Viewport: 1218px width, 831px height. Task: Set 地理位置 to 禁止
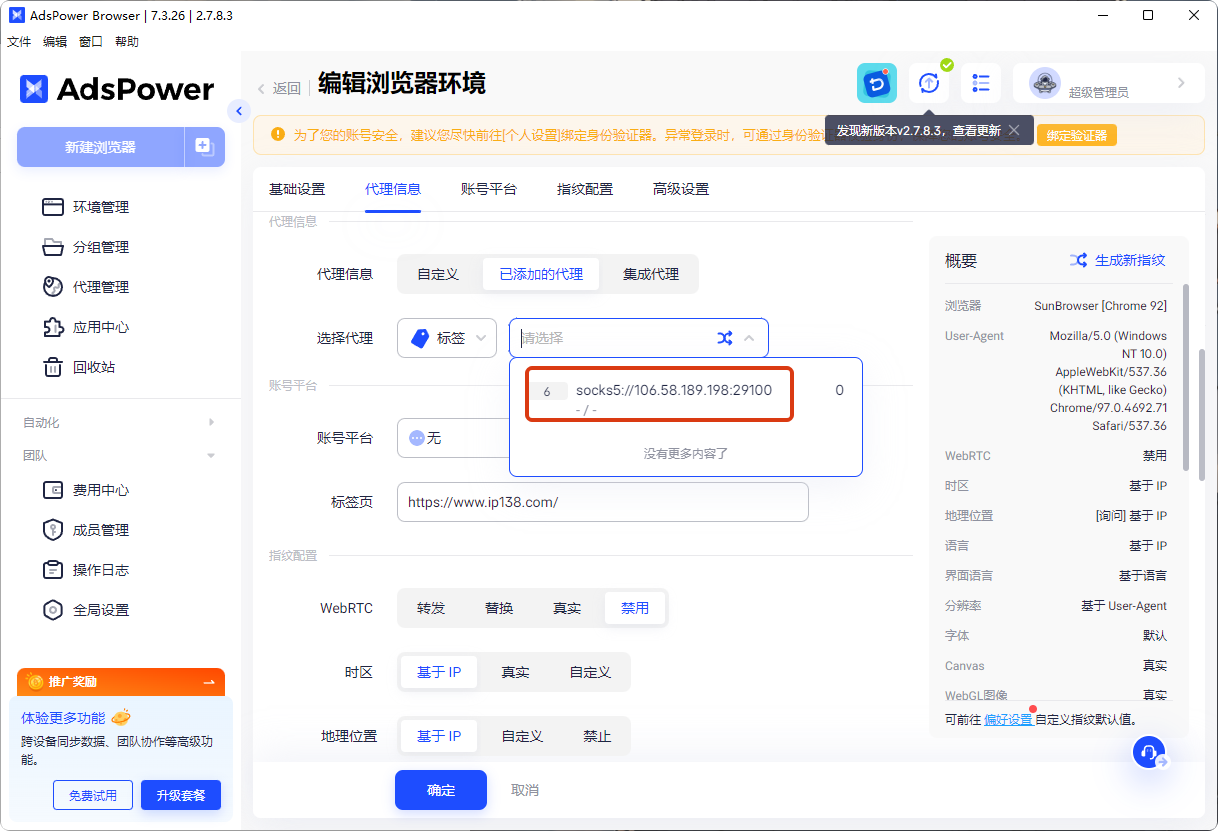pos(597,736)
